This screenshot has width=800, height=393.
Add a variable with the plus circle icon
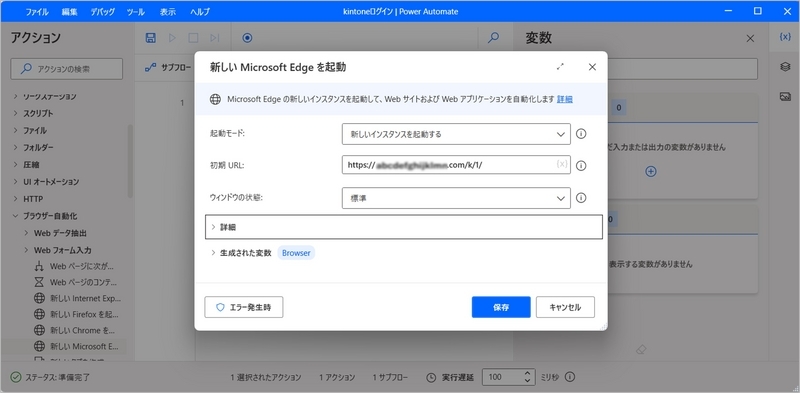point(651,171)
